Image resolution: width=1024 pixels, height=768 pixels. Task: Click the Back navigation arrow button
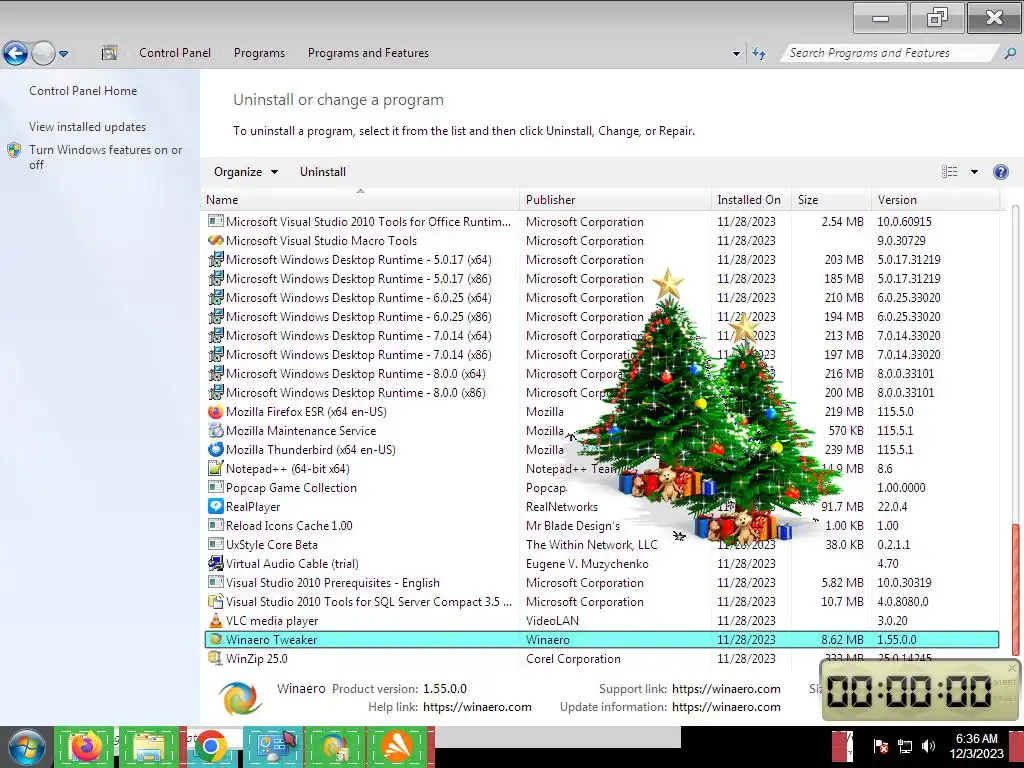click(x=15, y=54)
